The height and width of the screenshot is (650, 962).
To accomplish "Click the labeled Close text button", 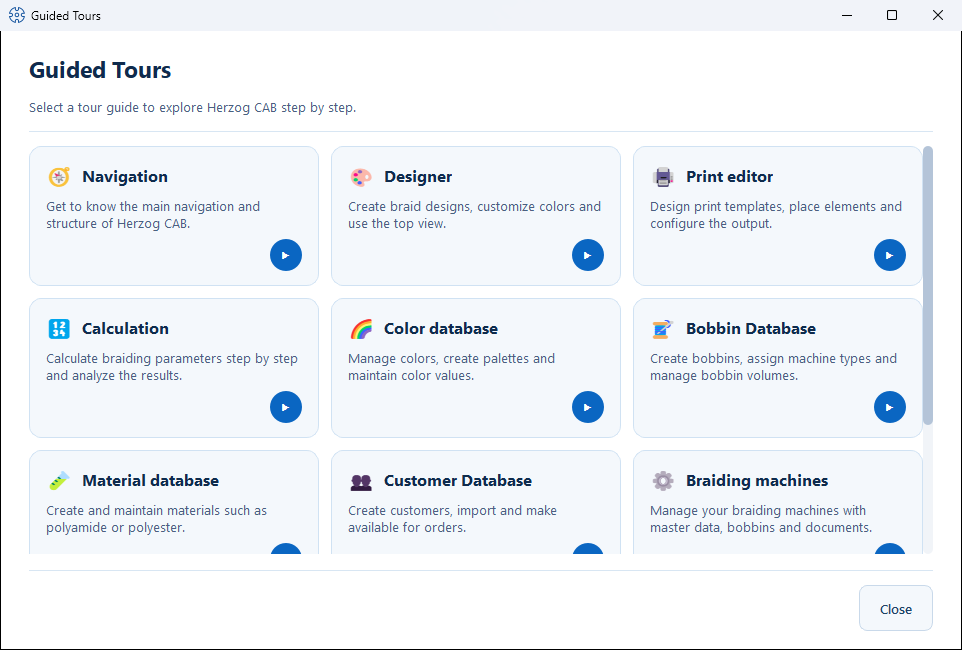I will pos(896,608).
